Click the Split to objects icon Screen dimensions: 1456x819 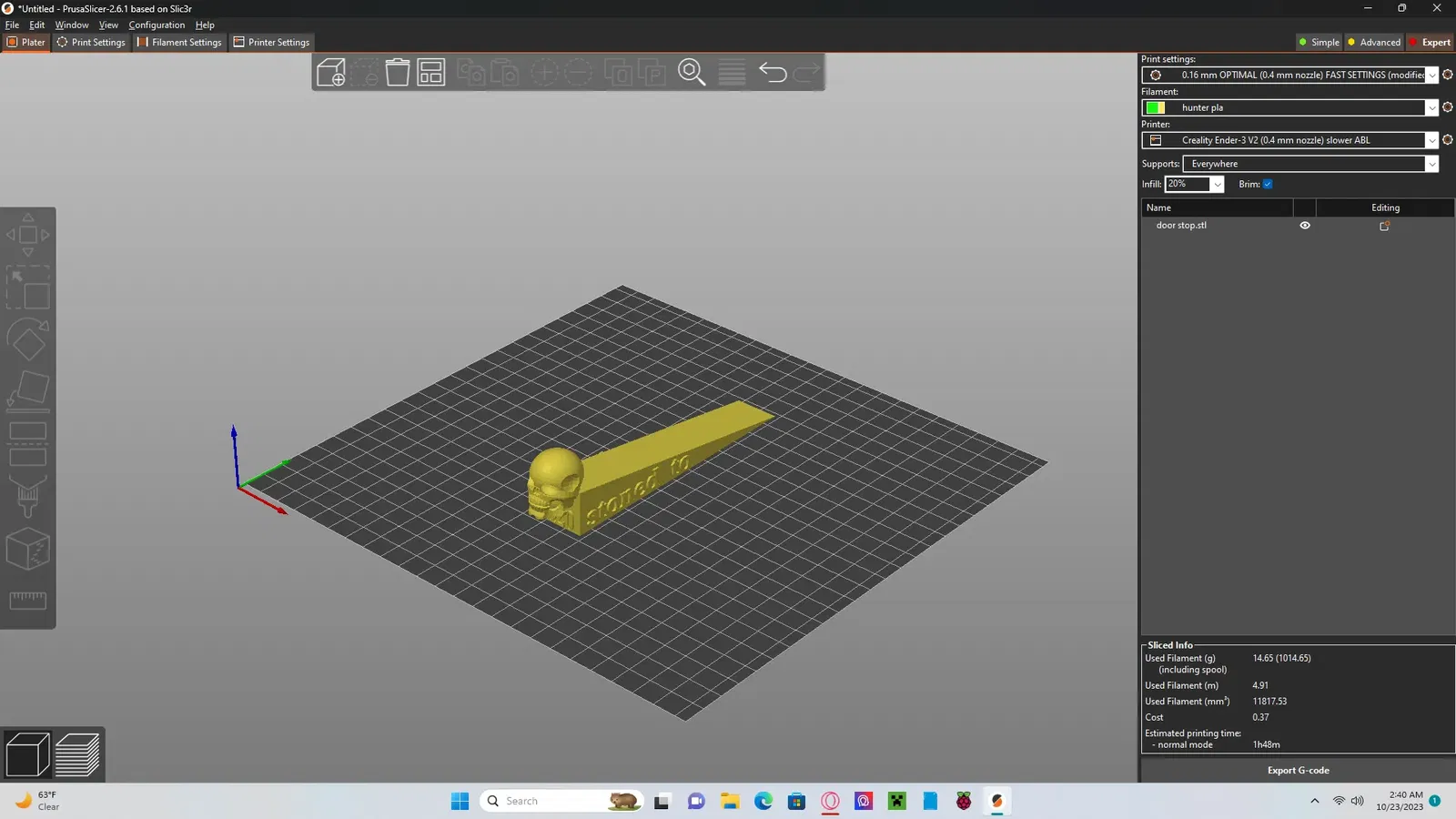619,72
